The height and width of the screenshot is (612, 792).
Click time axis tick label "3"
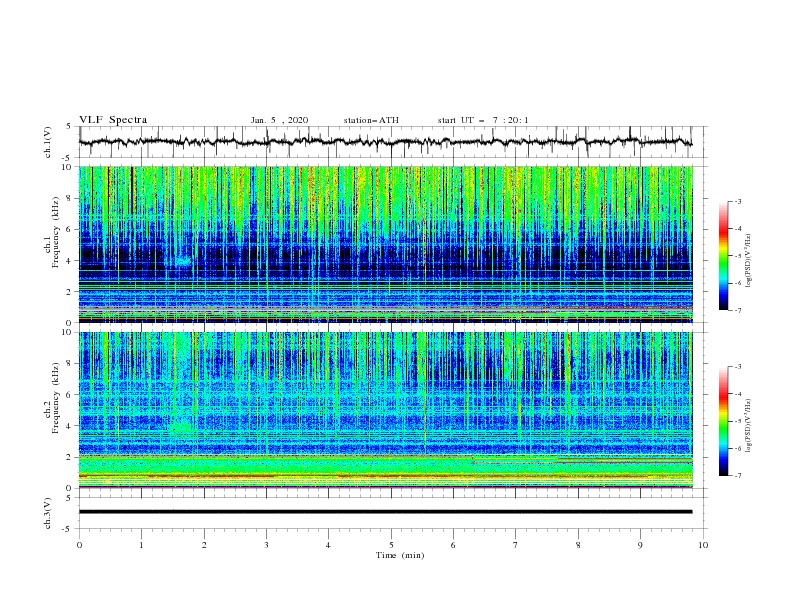(x=266, y=545)
